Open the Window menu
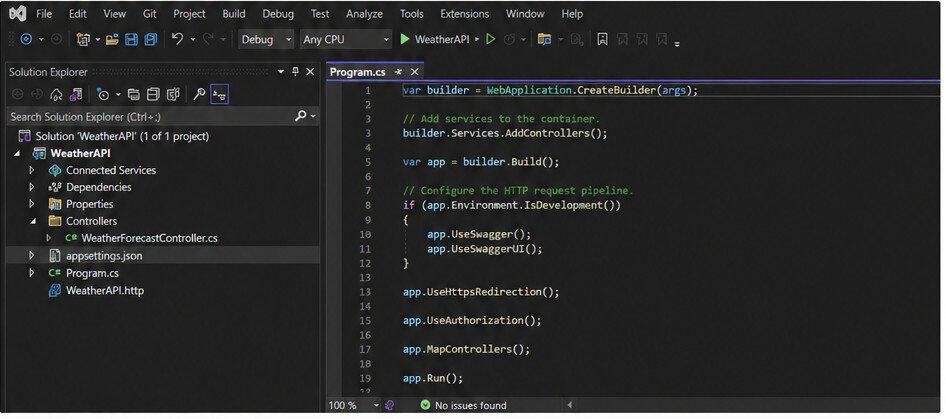The image size is (946, 419). [x=525, y=13]
